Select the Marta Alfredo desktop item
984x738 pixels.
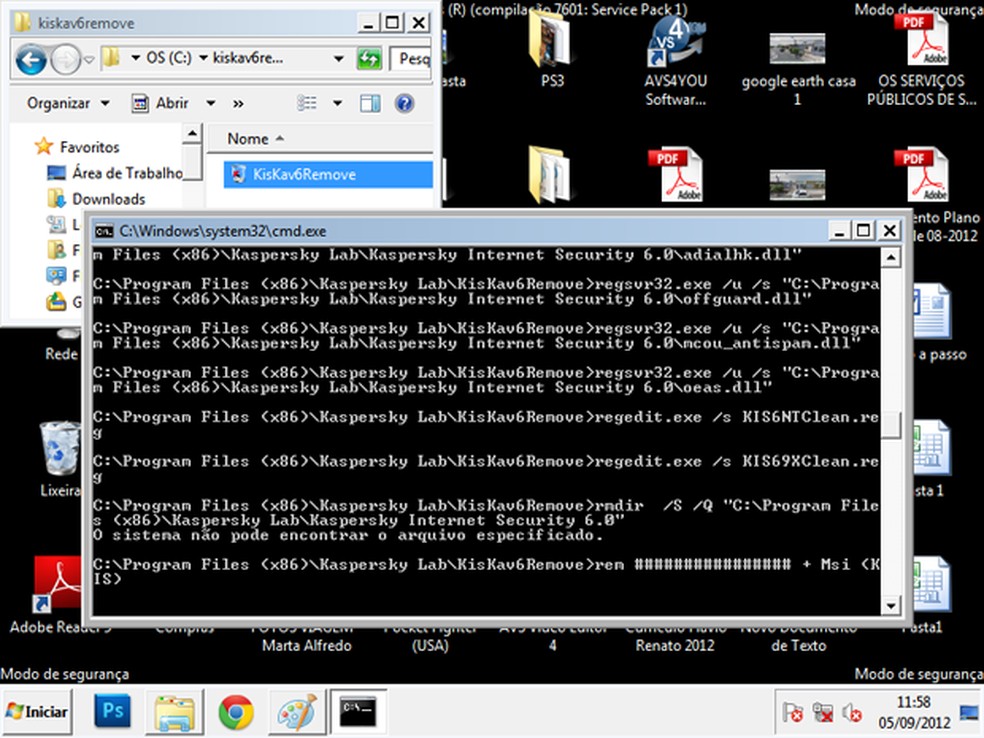coord(306,638)
